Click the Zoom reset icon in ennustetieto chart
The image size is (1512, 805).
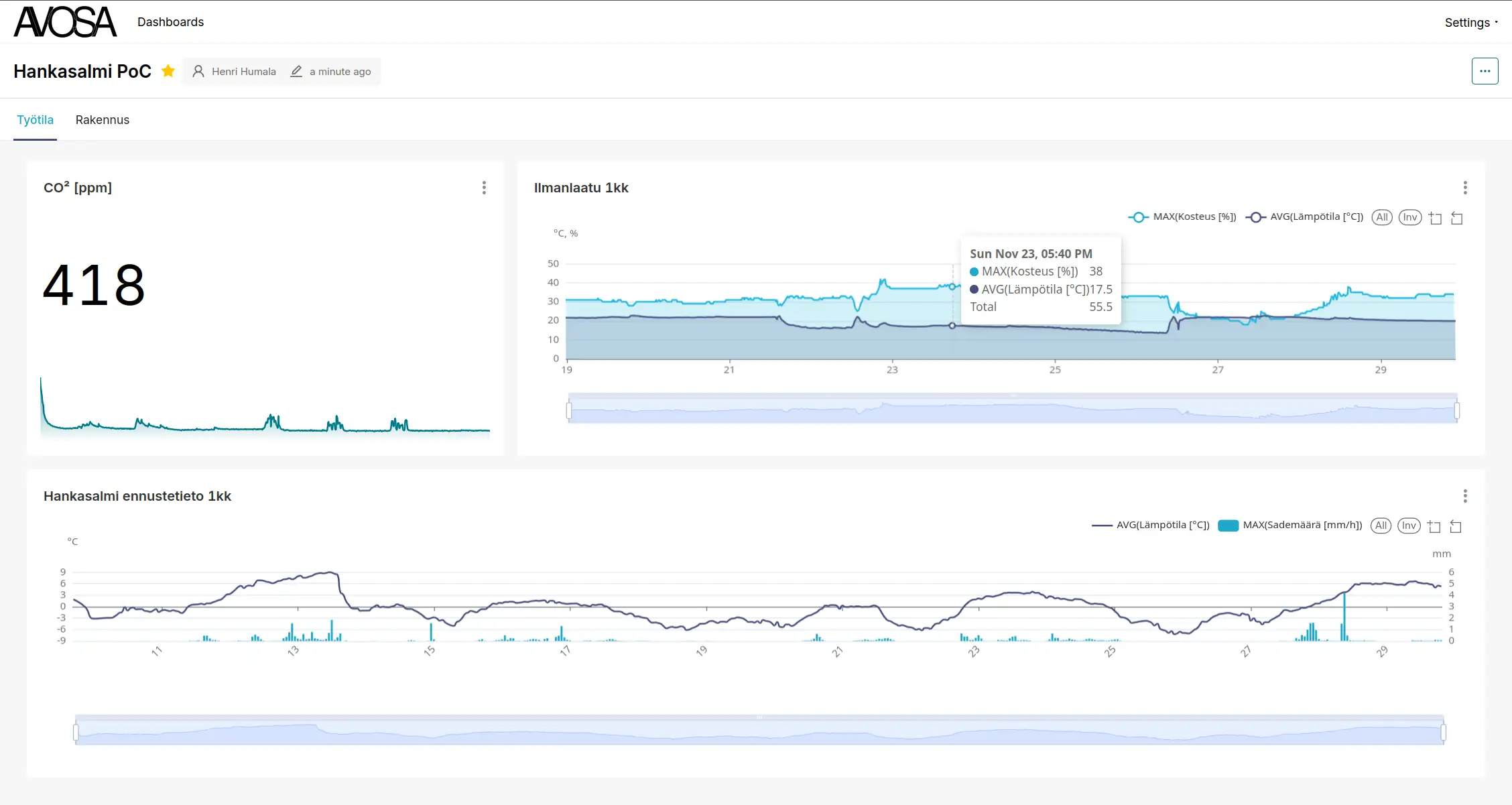tap(1455, 526)
